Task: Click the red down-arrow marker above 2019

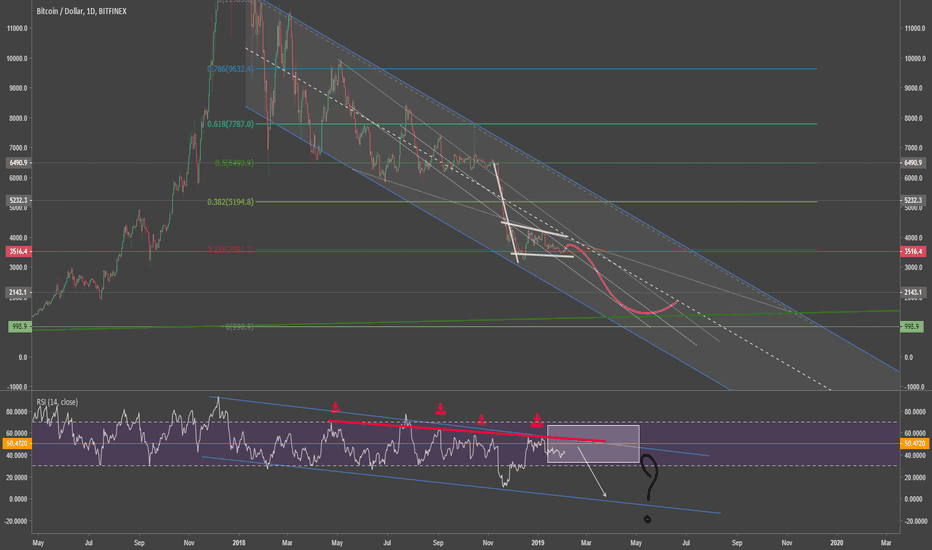Action: pyautogui.click(x=537, y=420)
